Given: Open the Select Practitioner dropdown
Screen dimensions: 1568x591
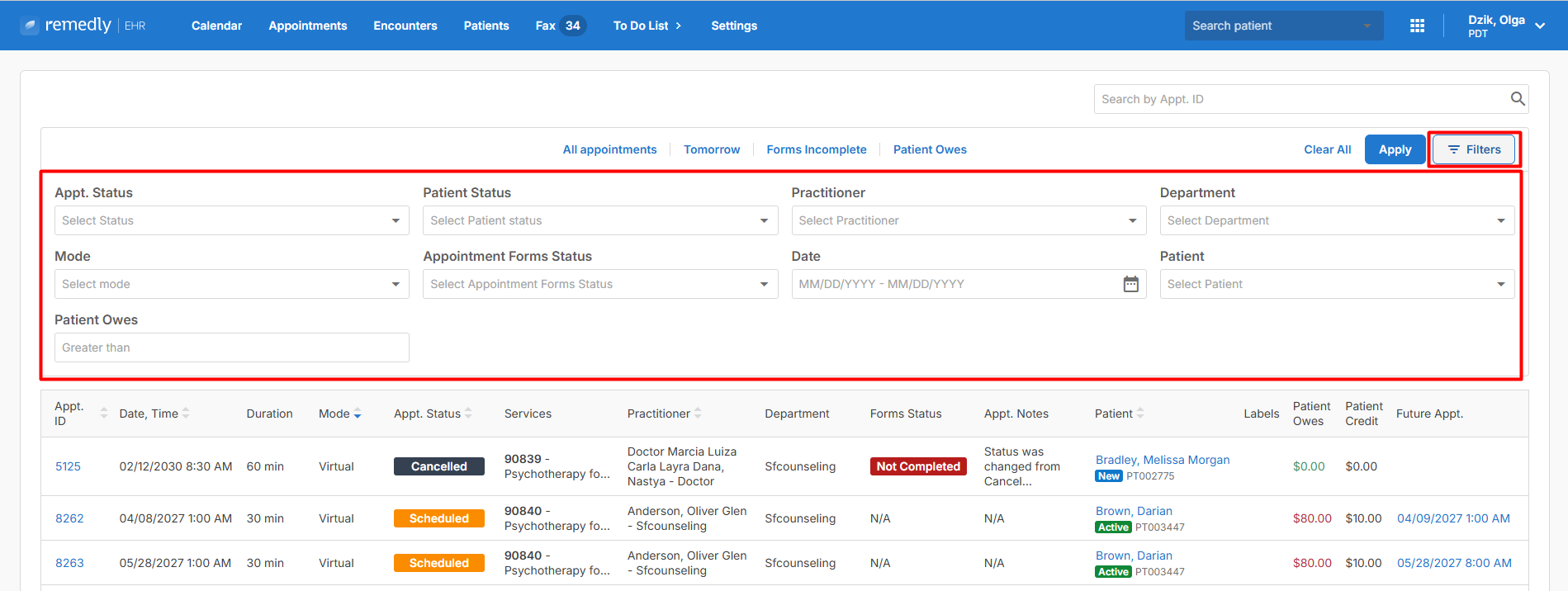Looking at the screenshot, I should point(969,220).
